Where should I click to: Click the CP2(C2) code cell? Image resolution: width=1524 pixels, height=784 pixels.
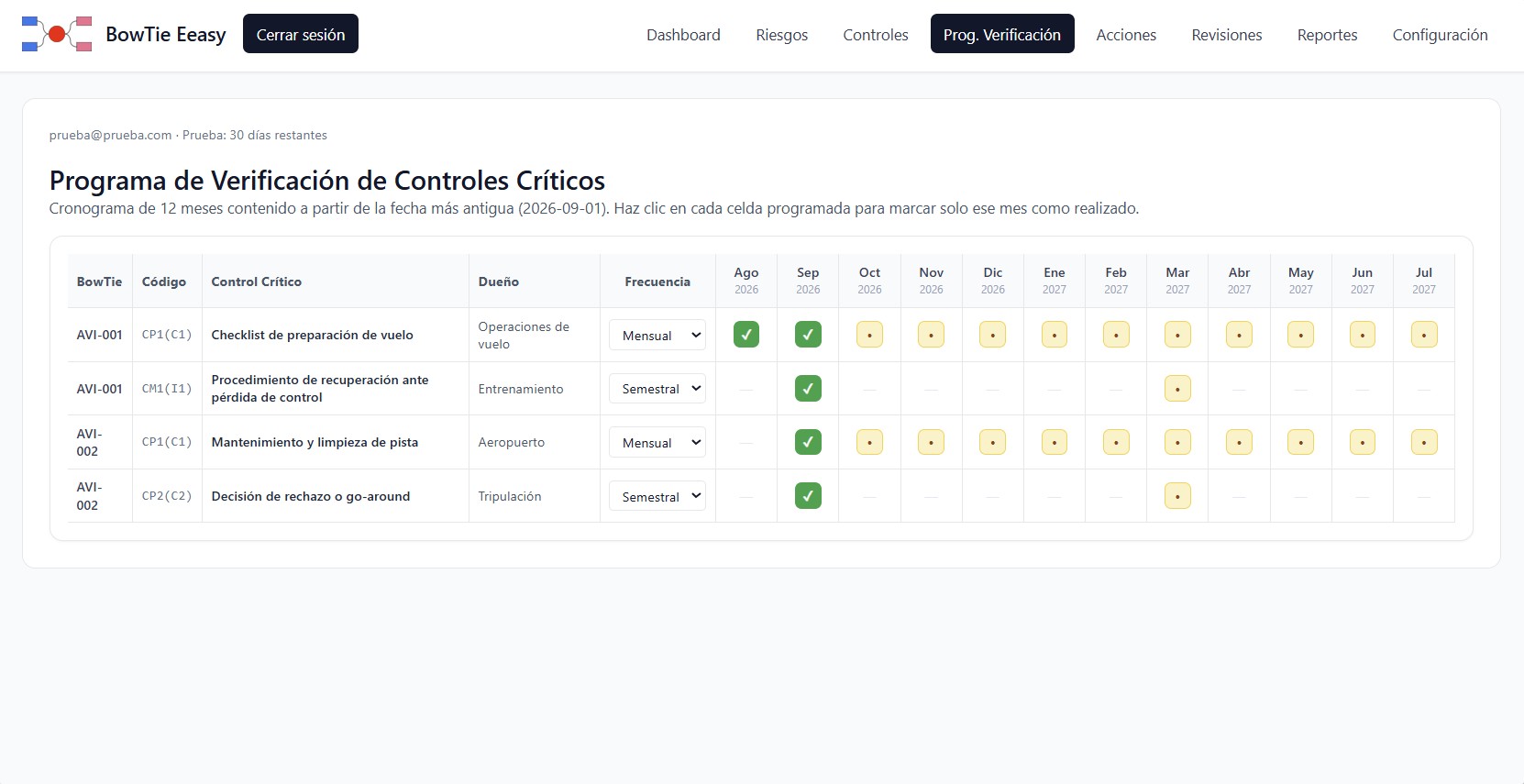point(167,496)
